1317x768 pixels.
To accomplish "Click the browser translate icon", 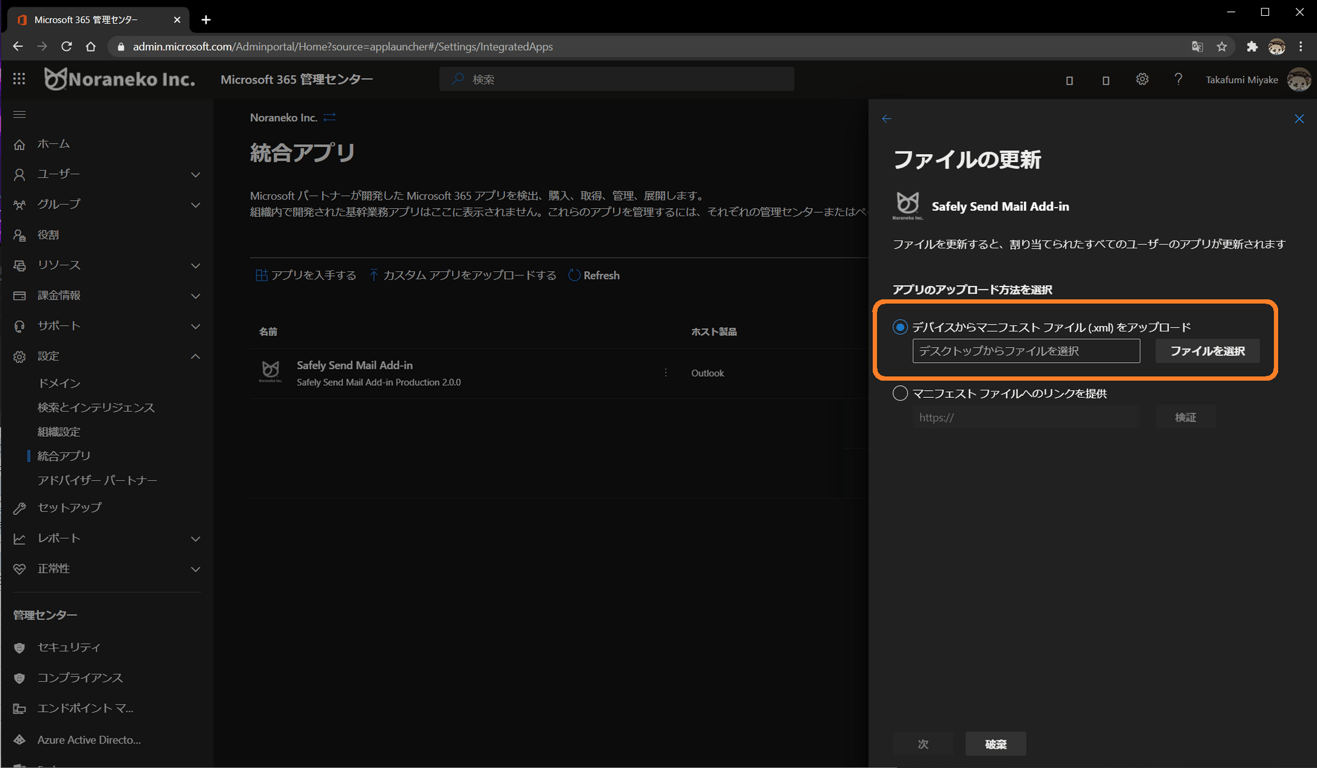I will coord(1197,47).
